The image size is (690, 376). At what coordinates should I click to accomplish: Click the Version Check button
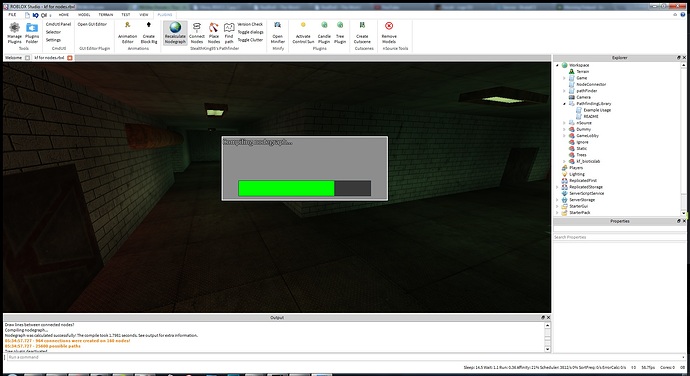coord(250,24)
